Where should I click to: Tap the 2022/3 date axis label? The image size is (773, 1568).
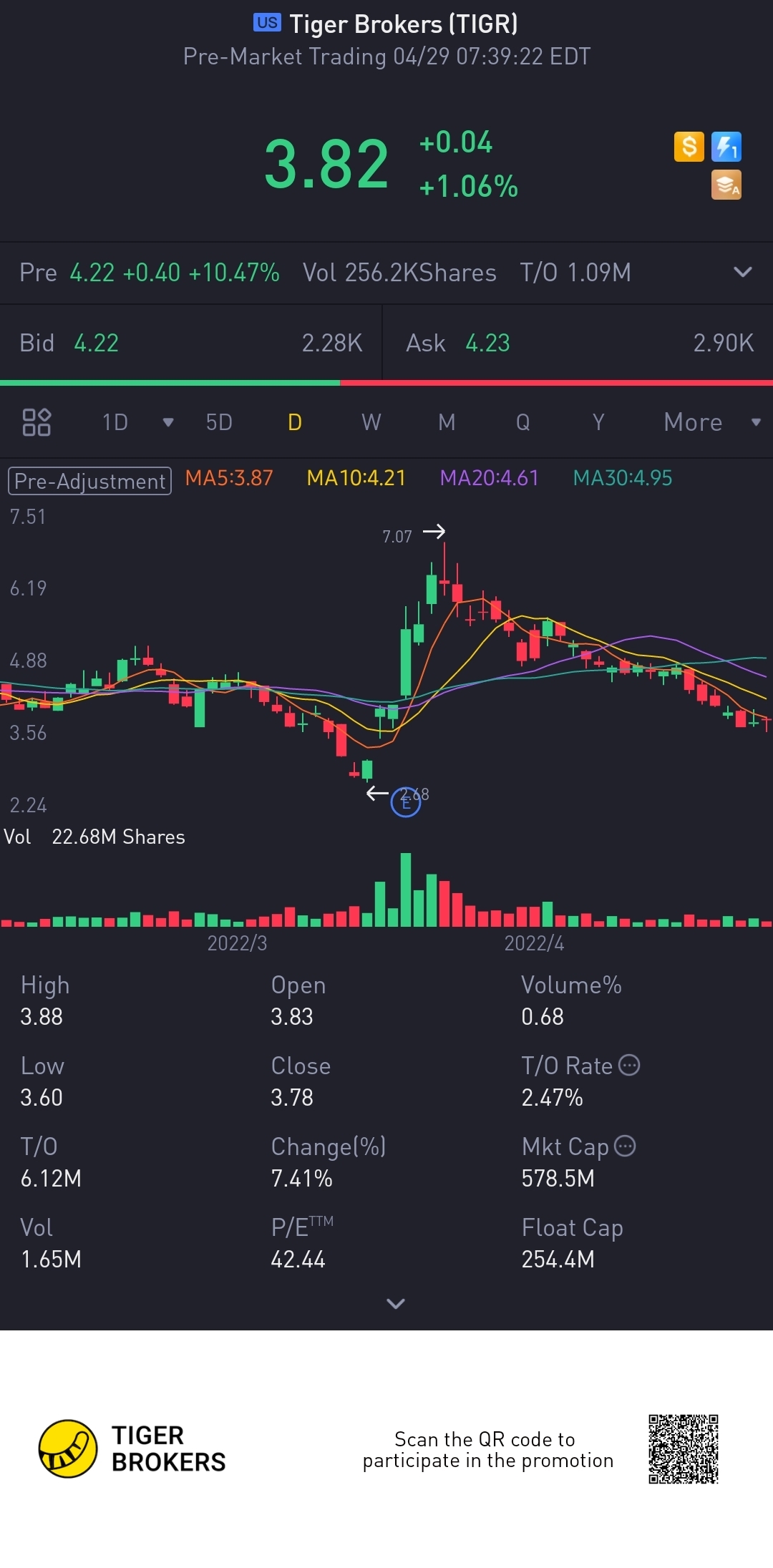coord(237,943)
